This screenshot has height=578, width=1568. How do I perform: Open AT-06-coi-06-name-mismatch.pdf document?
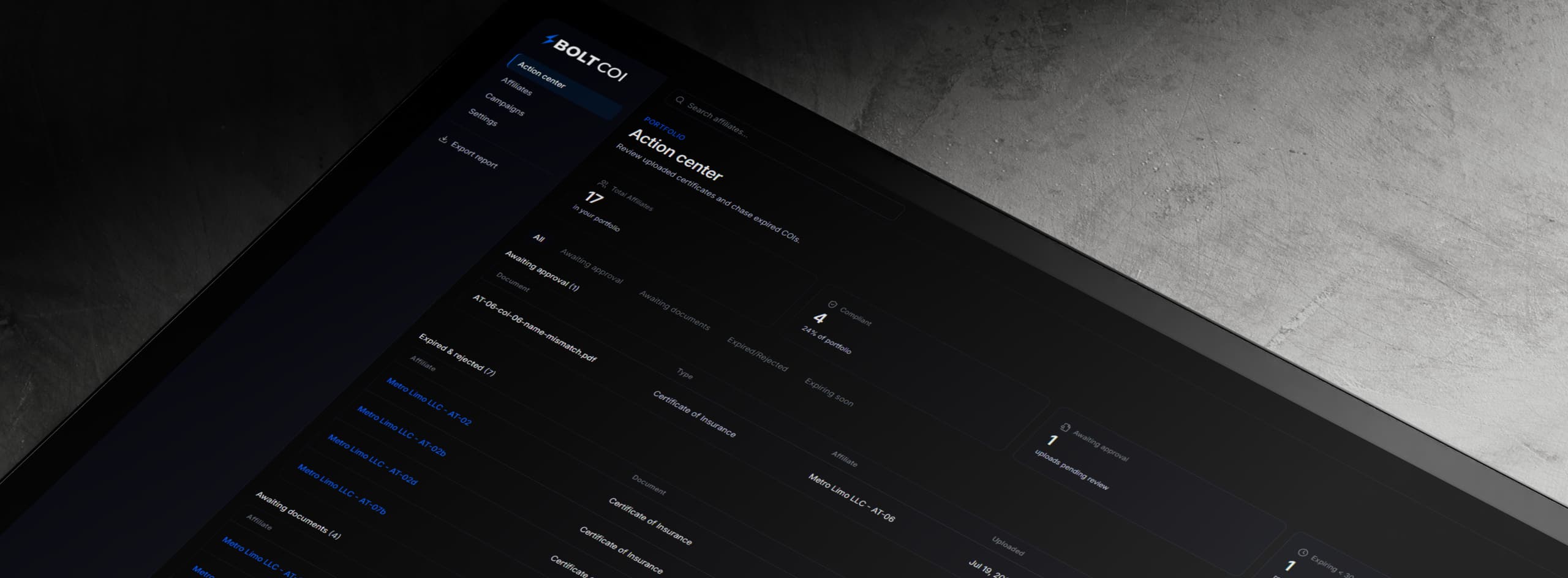click(534, 328)
